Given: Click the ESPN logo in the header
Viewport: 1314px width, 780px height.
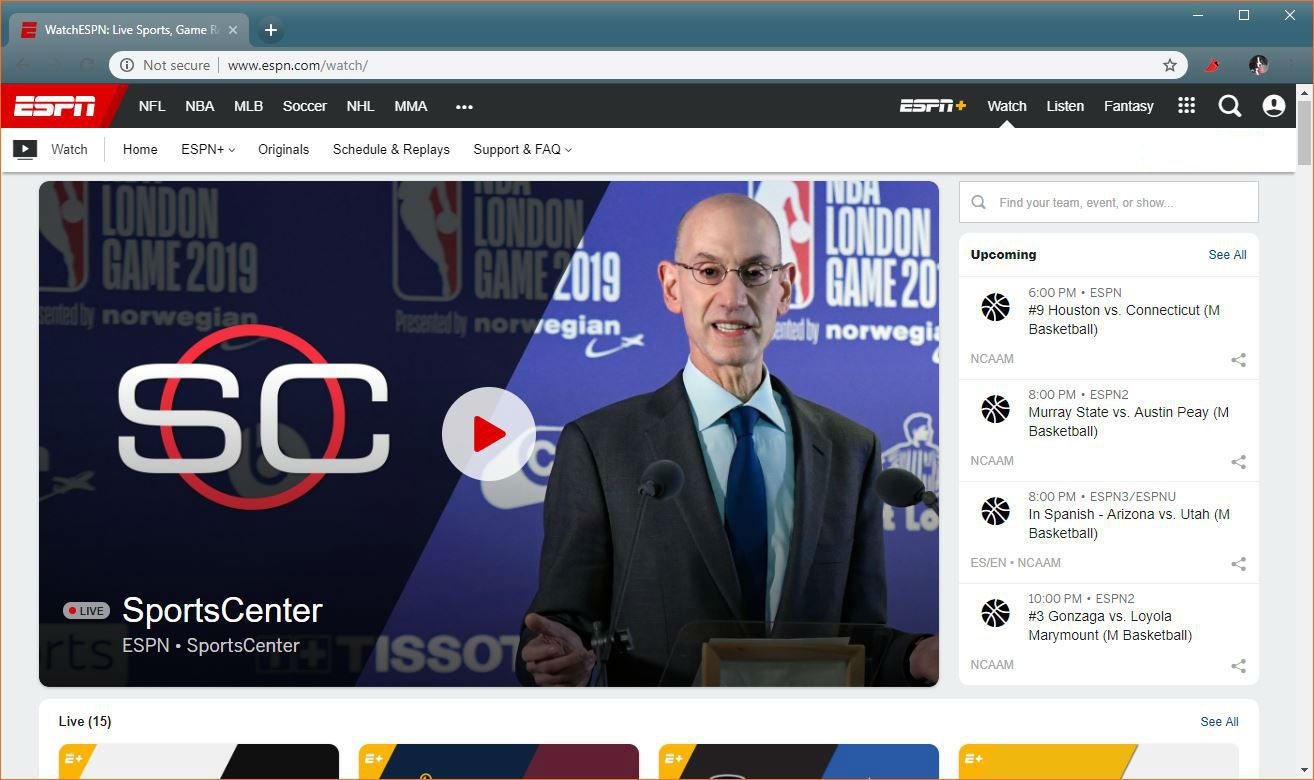Looking at the screenshot, I should click(x=55, y=106).
